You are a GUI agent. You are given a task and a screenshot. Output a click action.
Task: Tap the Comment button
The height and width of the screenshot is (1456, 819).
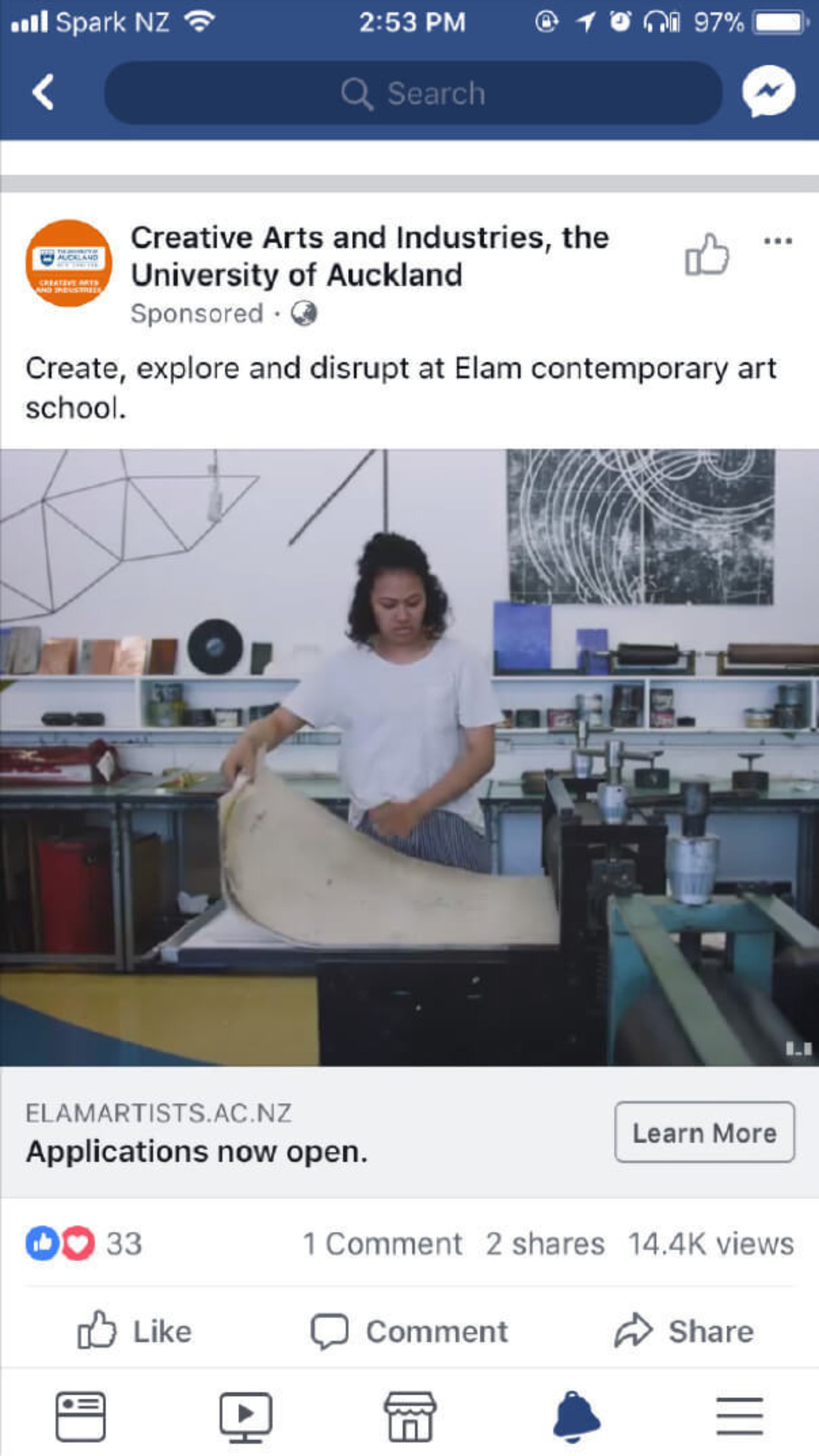(x=409, y=1331)
